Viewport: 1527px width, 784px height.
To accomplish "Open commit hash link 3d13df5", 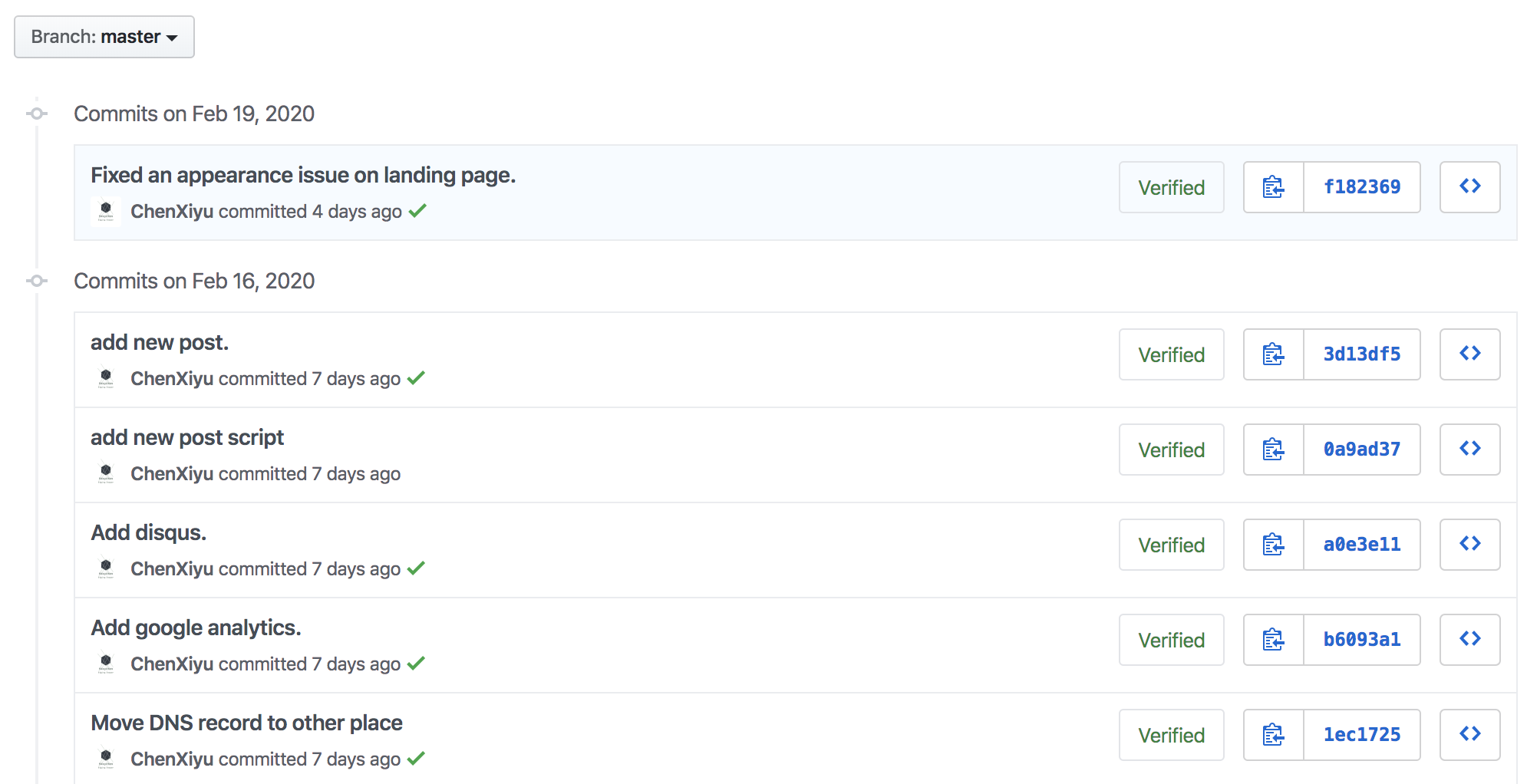I will [1362, 354].
